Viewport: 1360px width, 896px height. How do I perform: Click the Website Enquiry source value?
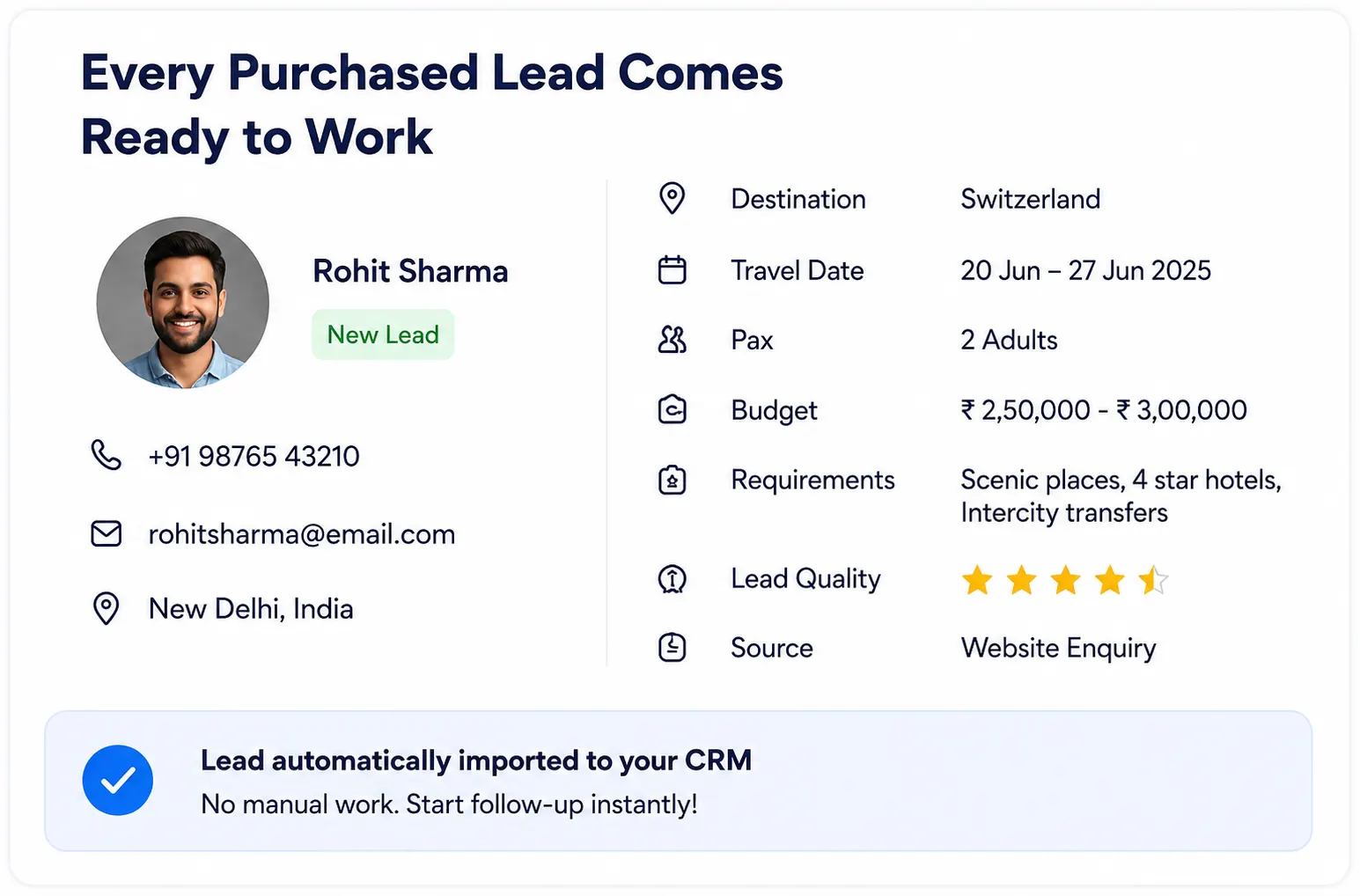[x=1058, y=648]
